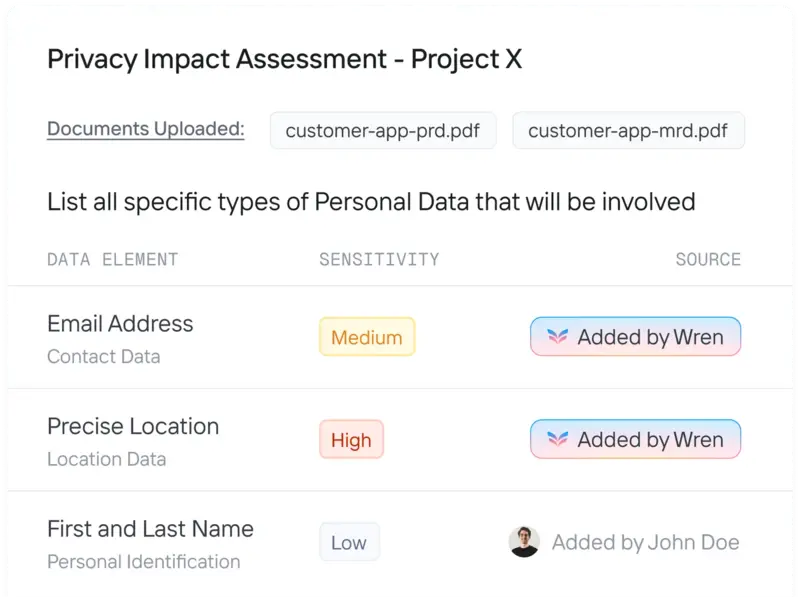Screen dimensions: 800x597
Task: Sort by the SENSITIVITY column header
Action: (x=379, y=259)
